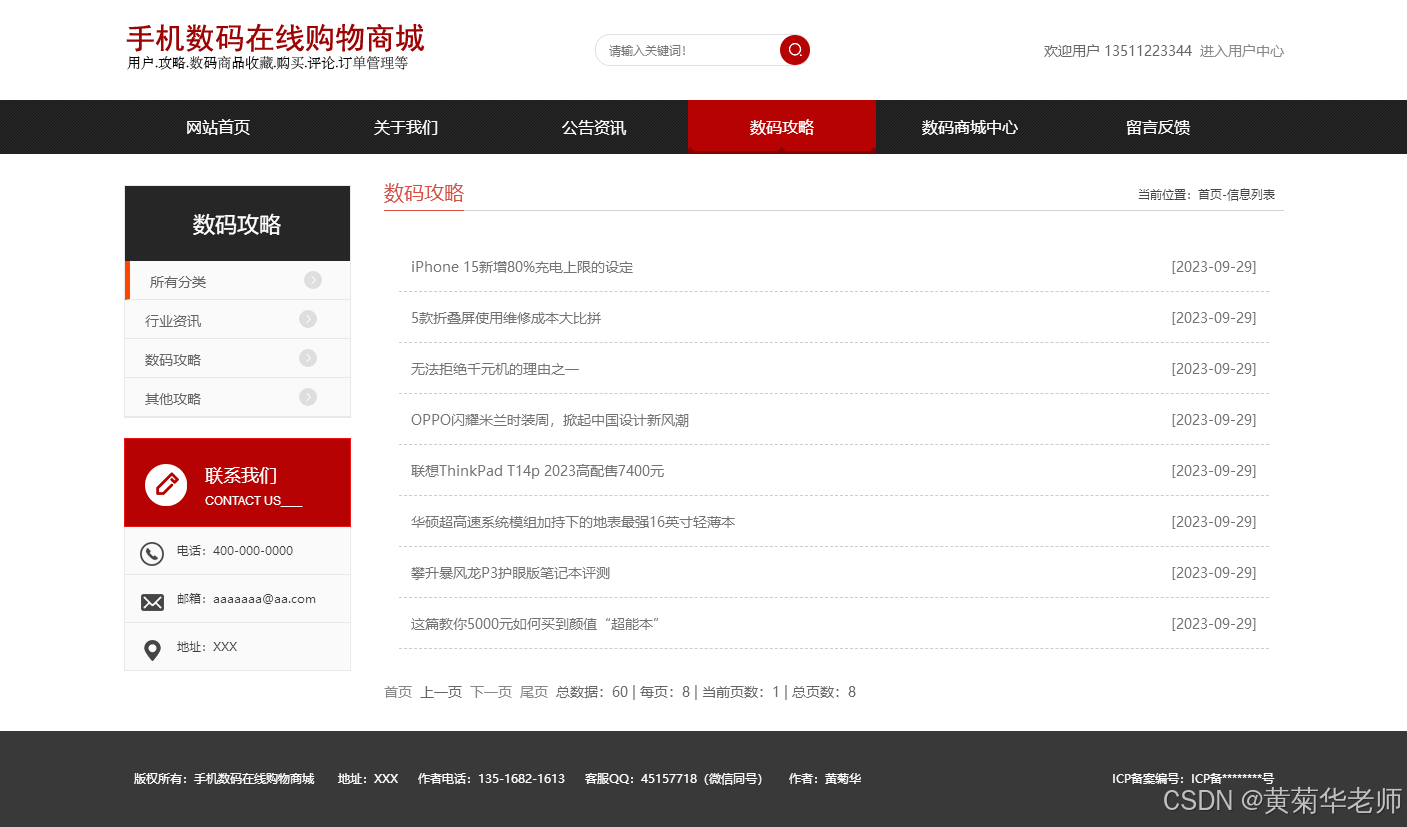Click the date beside the iPhone 15 article
The image size is (1407, 827).
(x=1214, y=267)
